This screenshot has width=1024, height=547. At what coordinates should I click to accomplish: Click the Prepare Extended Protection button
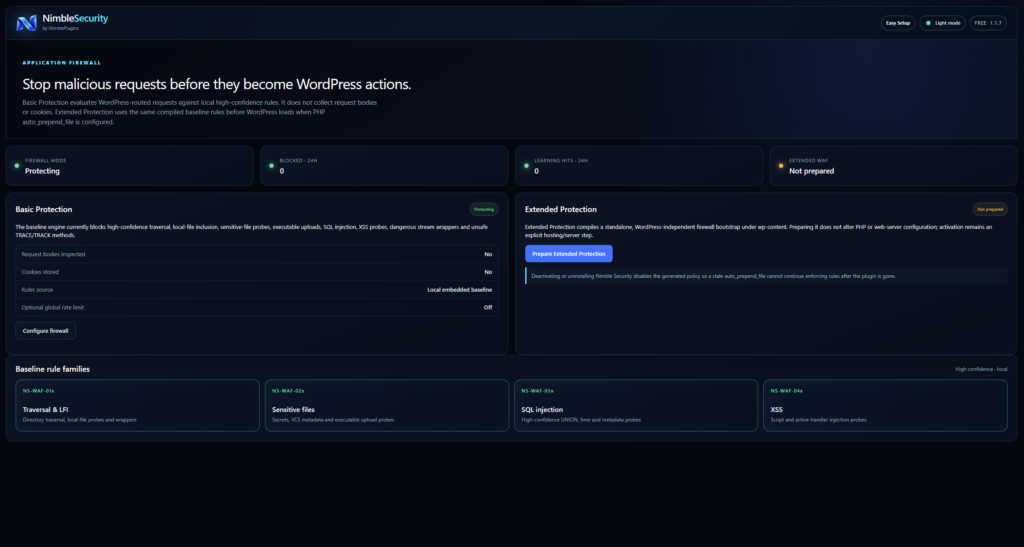tap(568, 253)
